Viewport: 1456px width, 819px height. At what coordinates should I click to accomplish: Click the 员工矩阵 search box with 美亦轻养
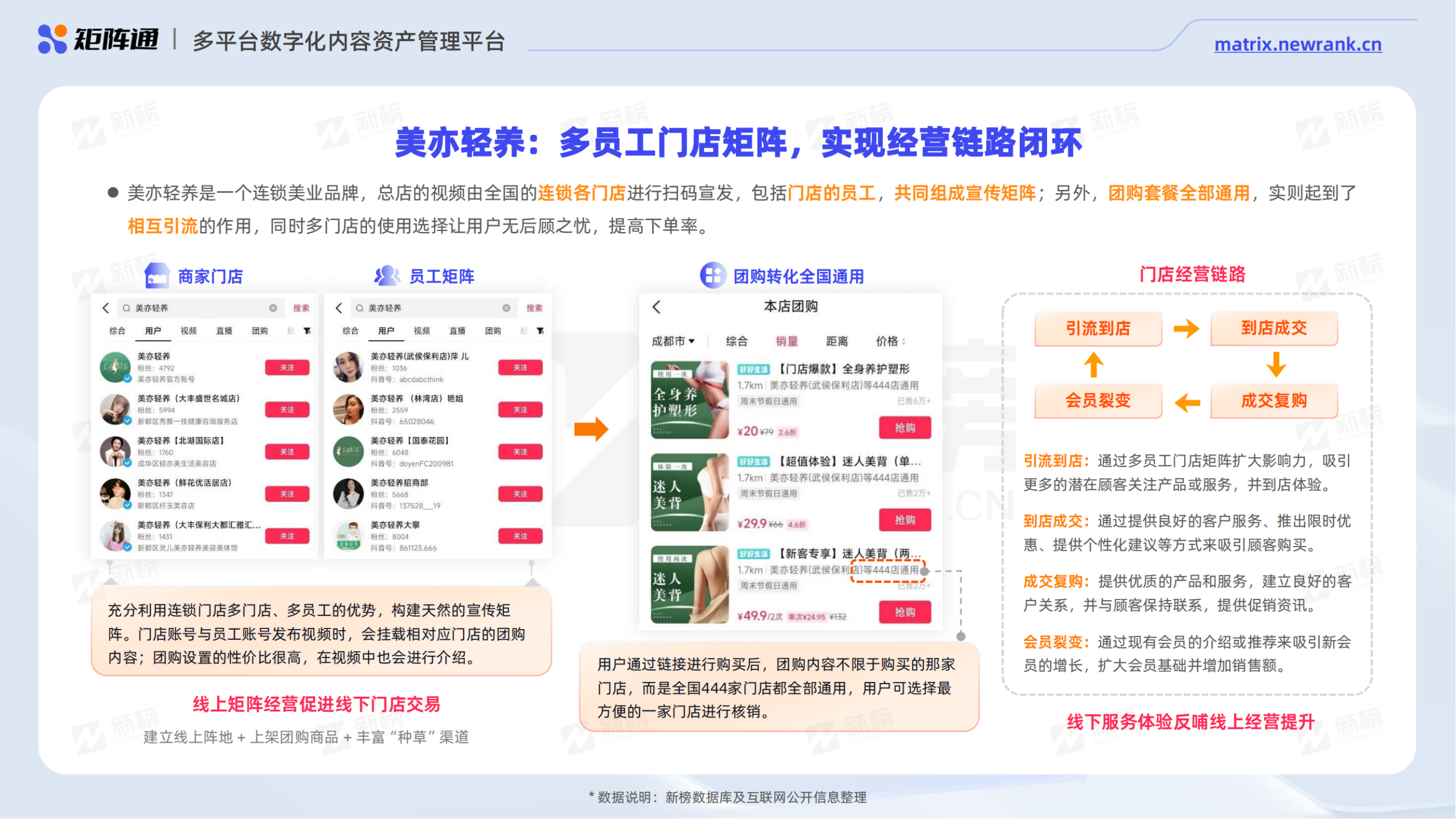coord(433,308)
